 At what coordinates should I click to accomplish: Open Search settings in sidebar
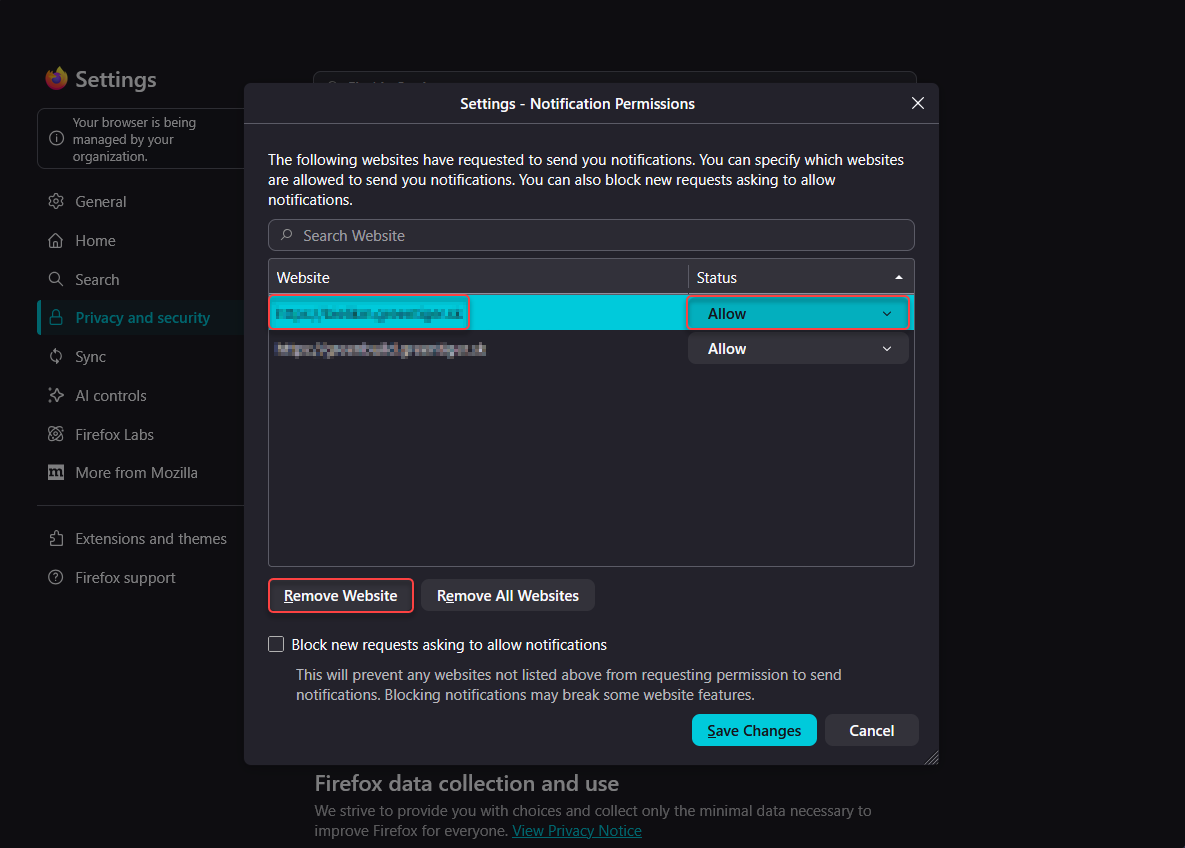(97, 280)
